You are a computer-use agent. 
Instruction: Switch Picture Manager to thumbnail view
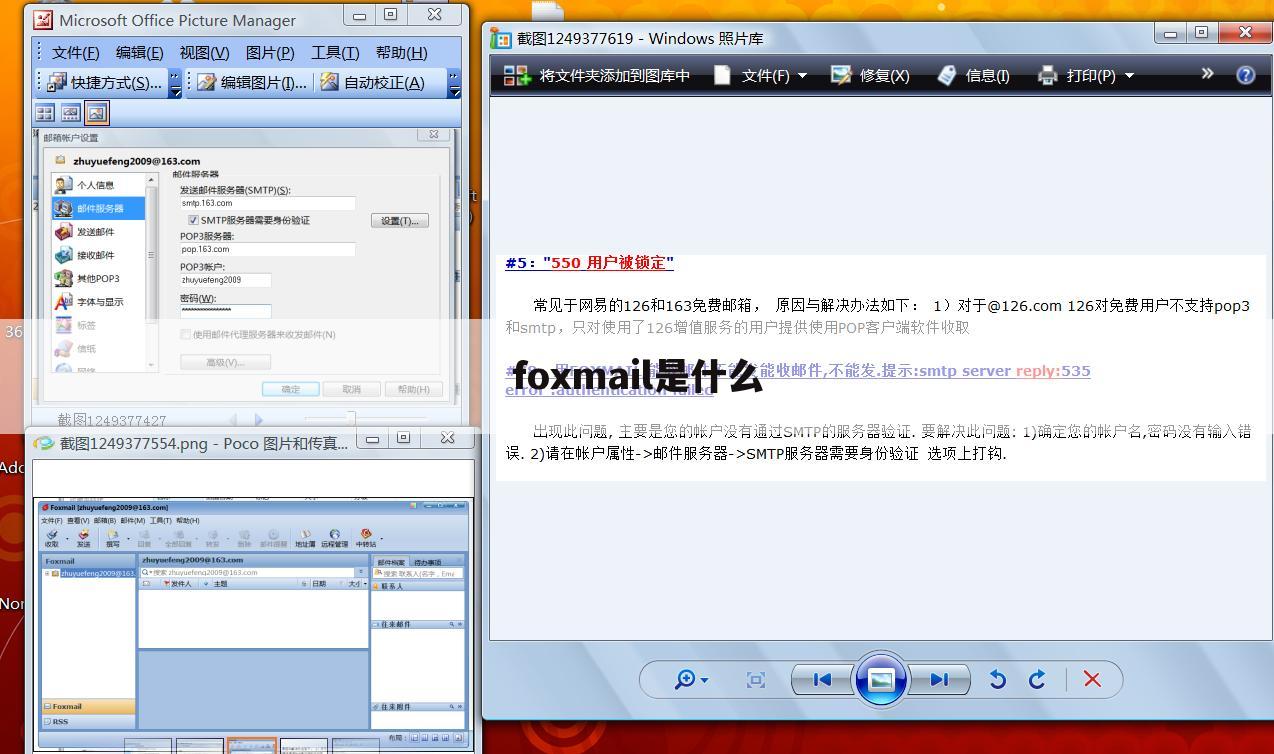[x=45, y=113]
